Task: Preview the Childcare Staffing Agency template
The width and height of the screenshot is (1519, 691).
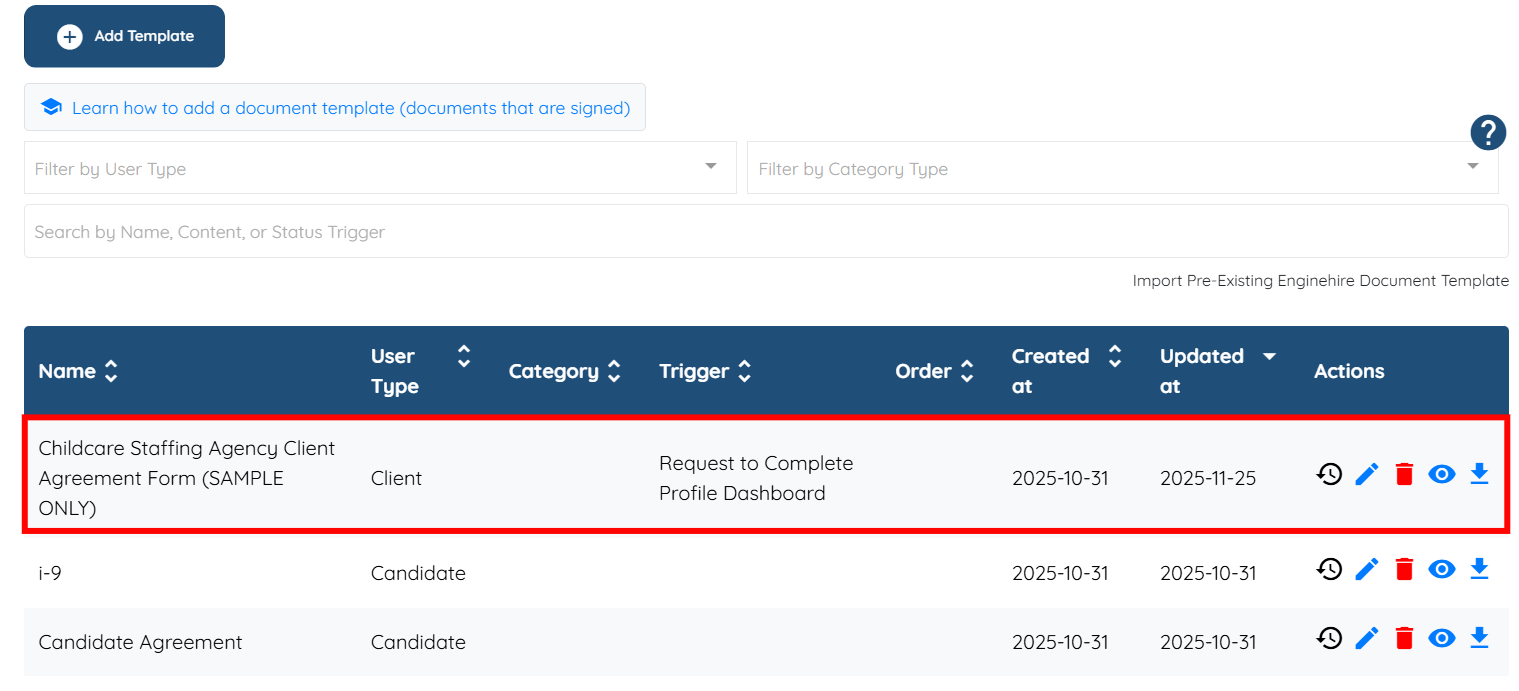Action: click(x=1441, y=474)
